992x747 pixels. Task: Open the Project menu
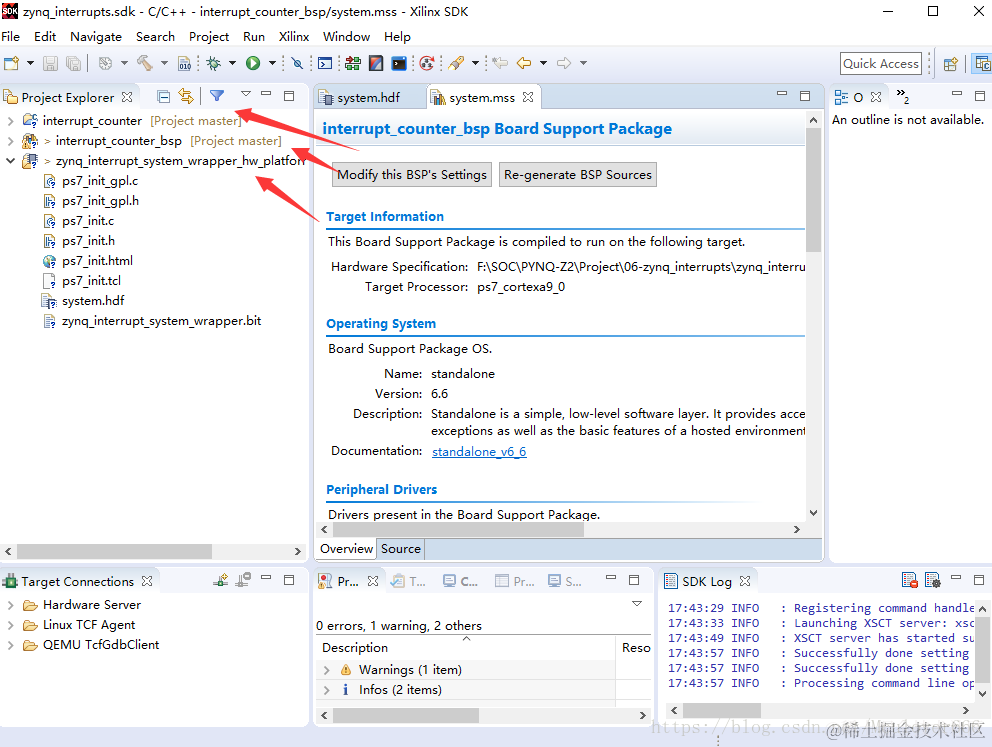tap(209, 37)
